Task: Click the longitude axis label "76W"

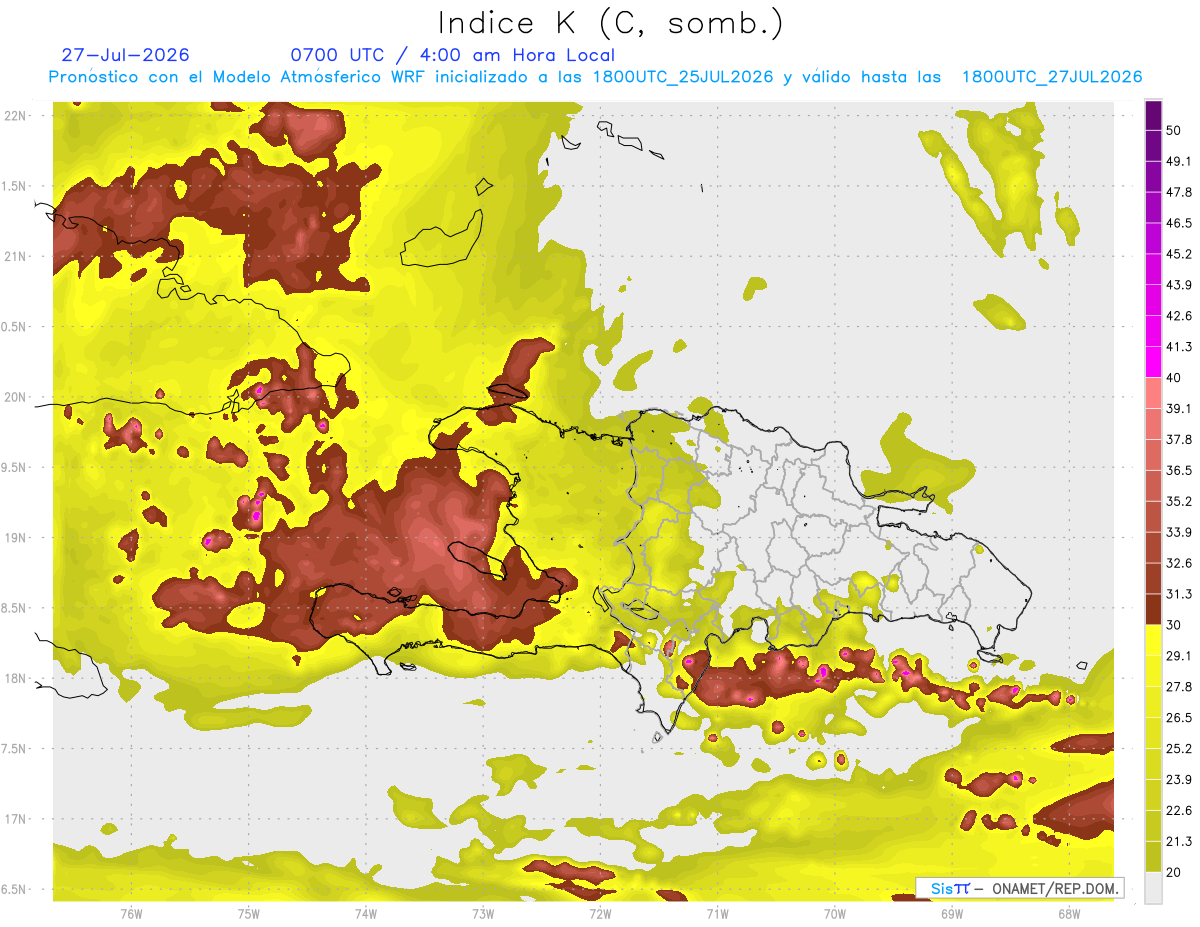Action: point(132,913)
